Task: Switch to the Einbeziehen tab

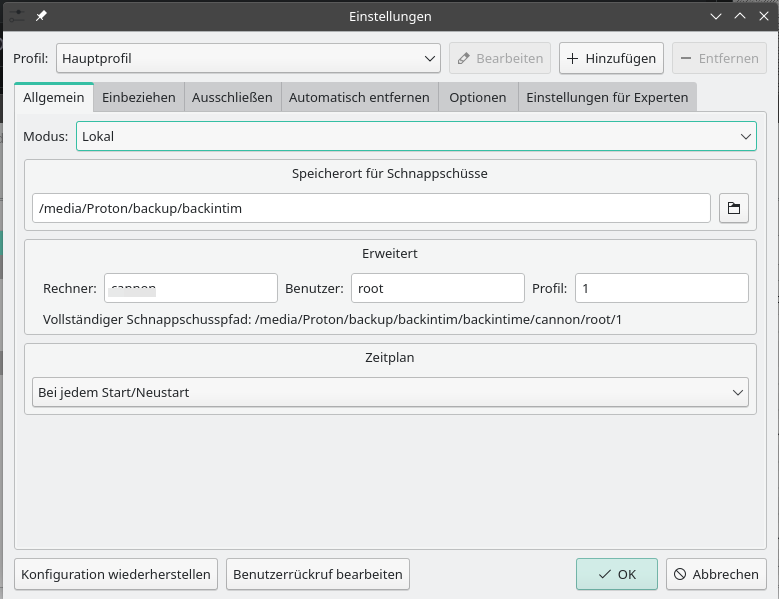Action: [x=138, y=97]
